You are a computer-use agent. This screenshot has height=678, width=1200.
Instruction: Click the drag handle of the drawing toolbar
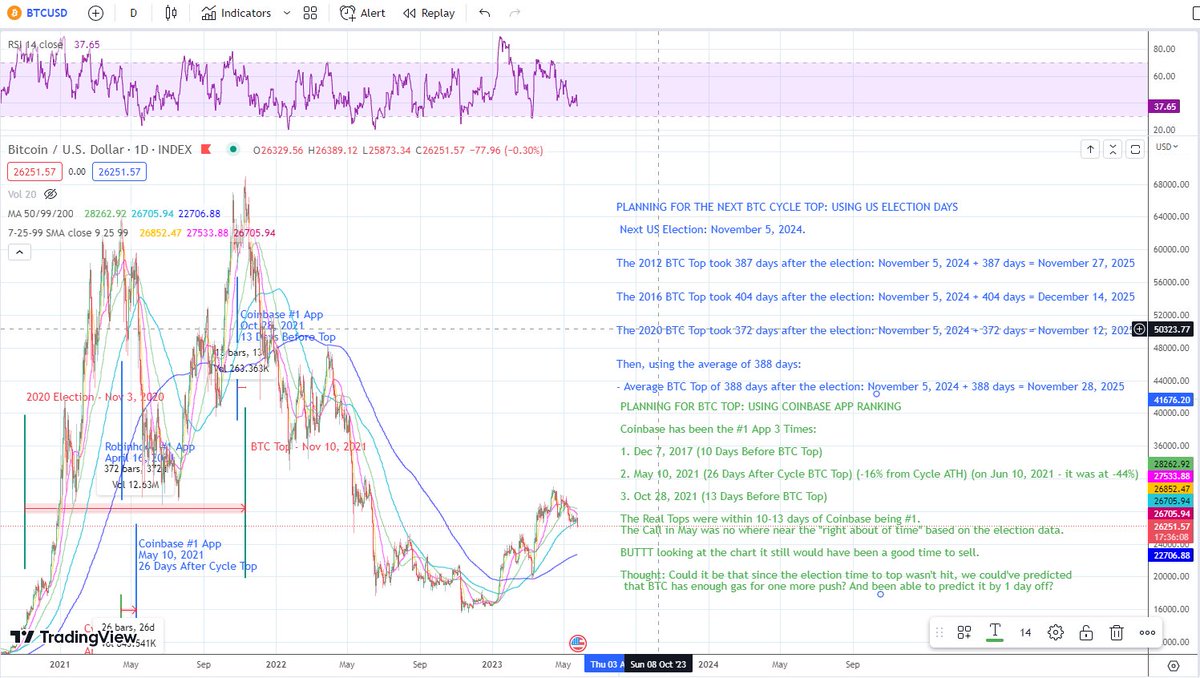(x=938, y=632)
